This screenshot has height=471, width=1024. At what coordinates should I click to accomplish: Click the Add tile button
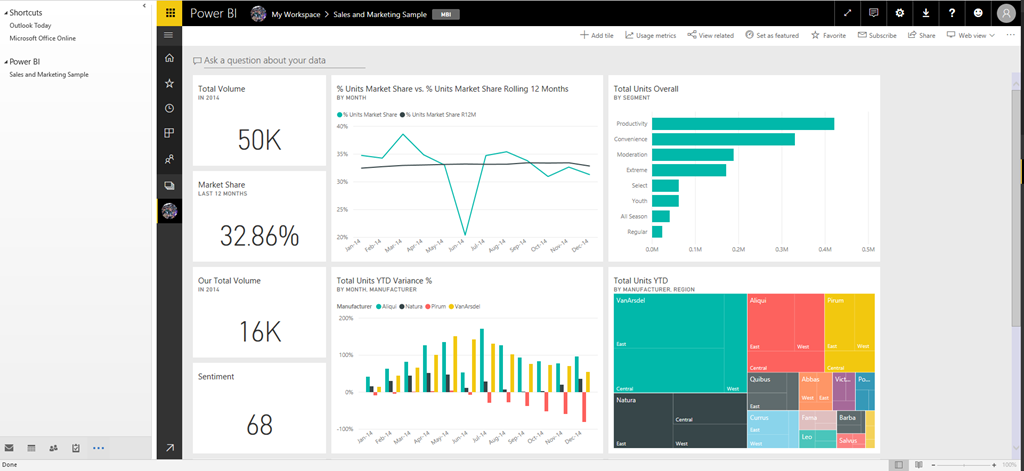(x=597, y=35)
